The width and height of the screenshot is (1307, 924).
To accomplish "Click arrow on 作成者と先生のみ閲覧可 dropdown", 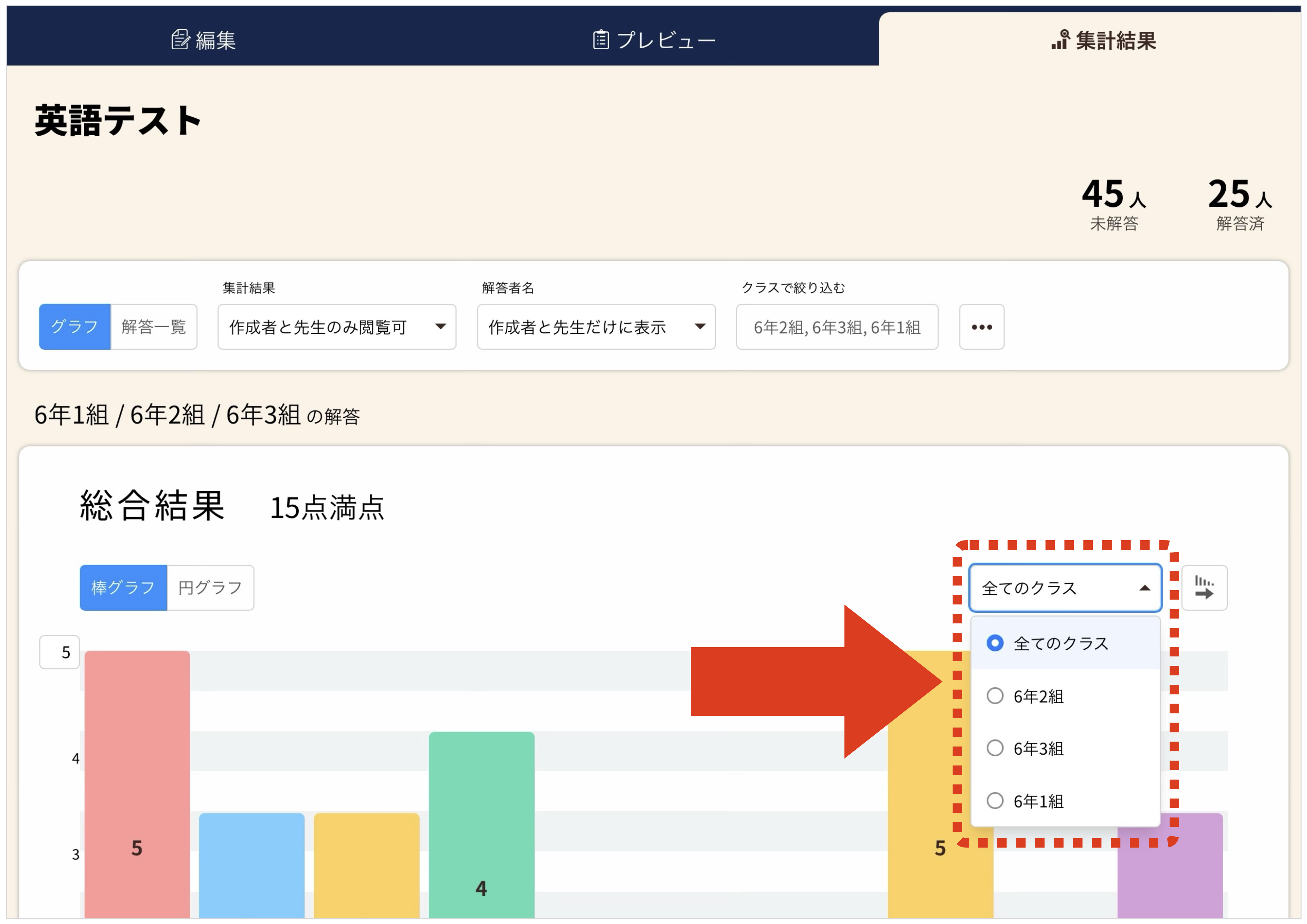I will pos(440,326).
